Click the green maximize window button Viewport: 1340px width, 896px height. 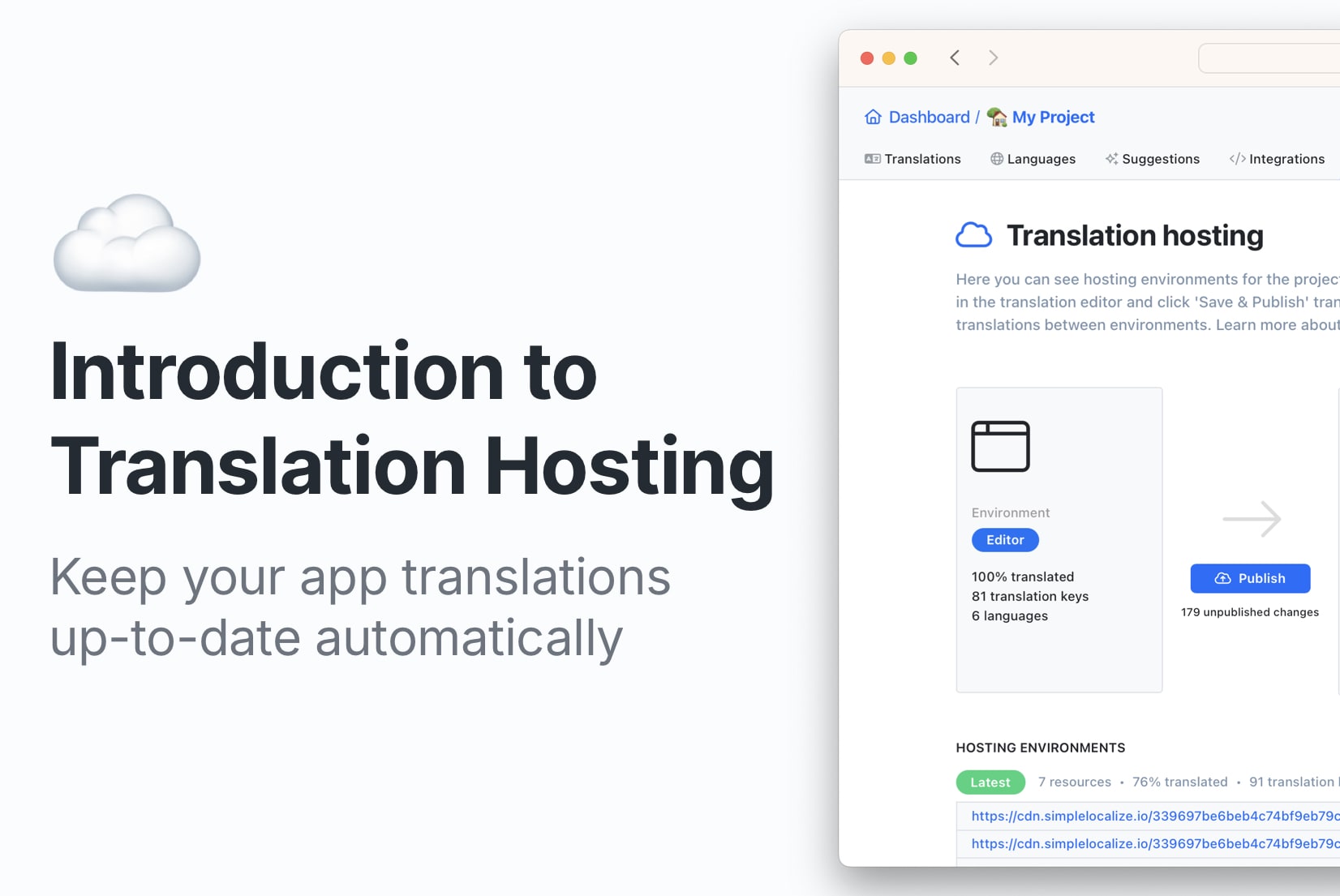pos(911,58)
